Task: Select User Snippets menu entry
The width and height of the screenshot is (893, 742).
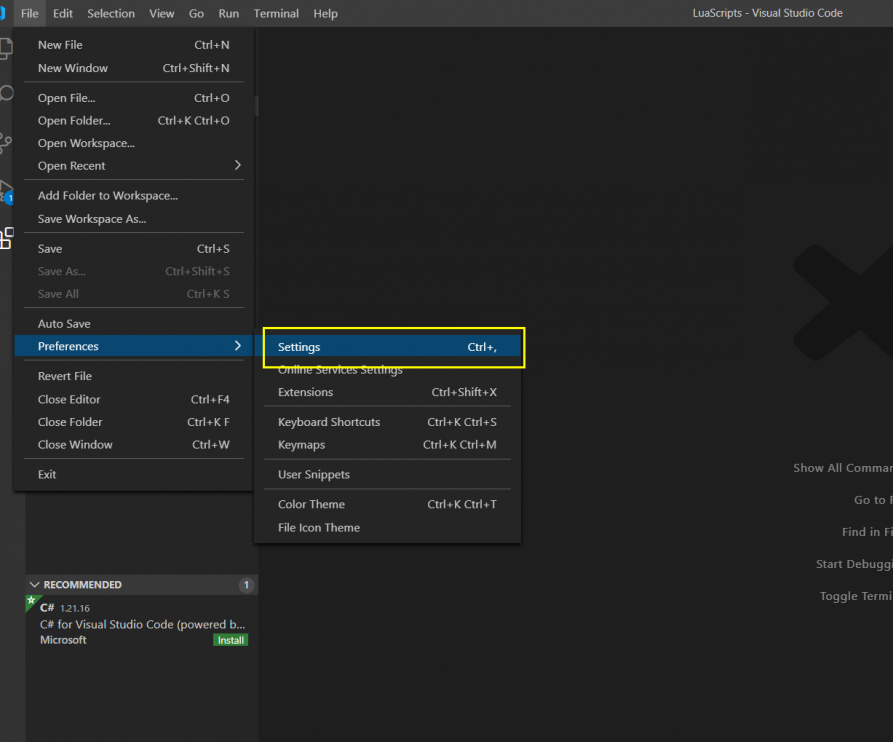Action: [x=313, y=475]
